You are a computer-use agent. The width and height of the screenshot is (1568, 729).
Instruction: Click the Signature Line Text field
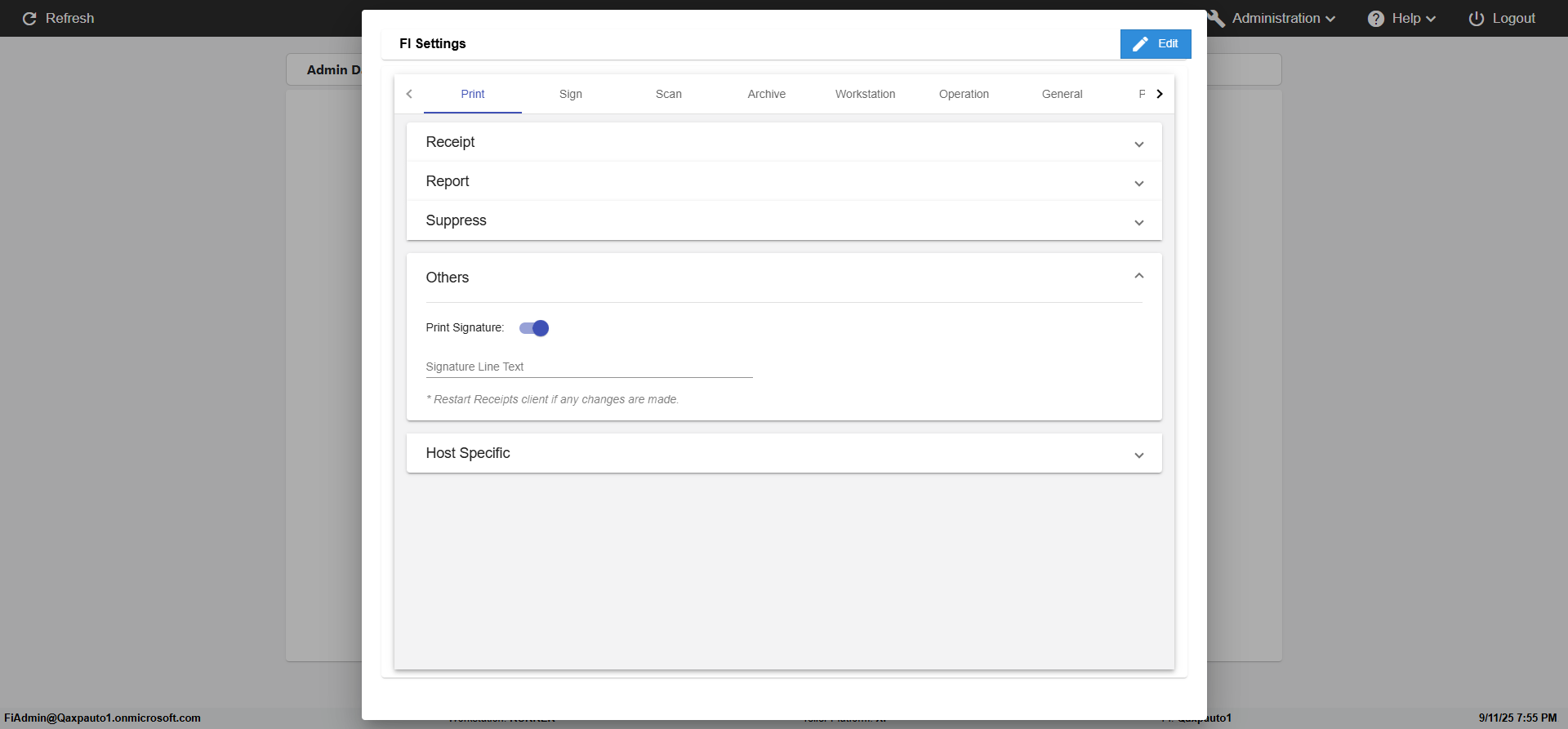tap(589, 367)
